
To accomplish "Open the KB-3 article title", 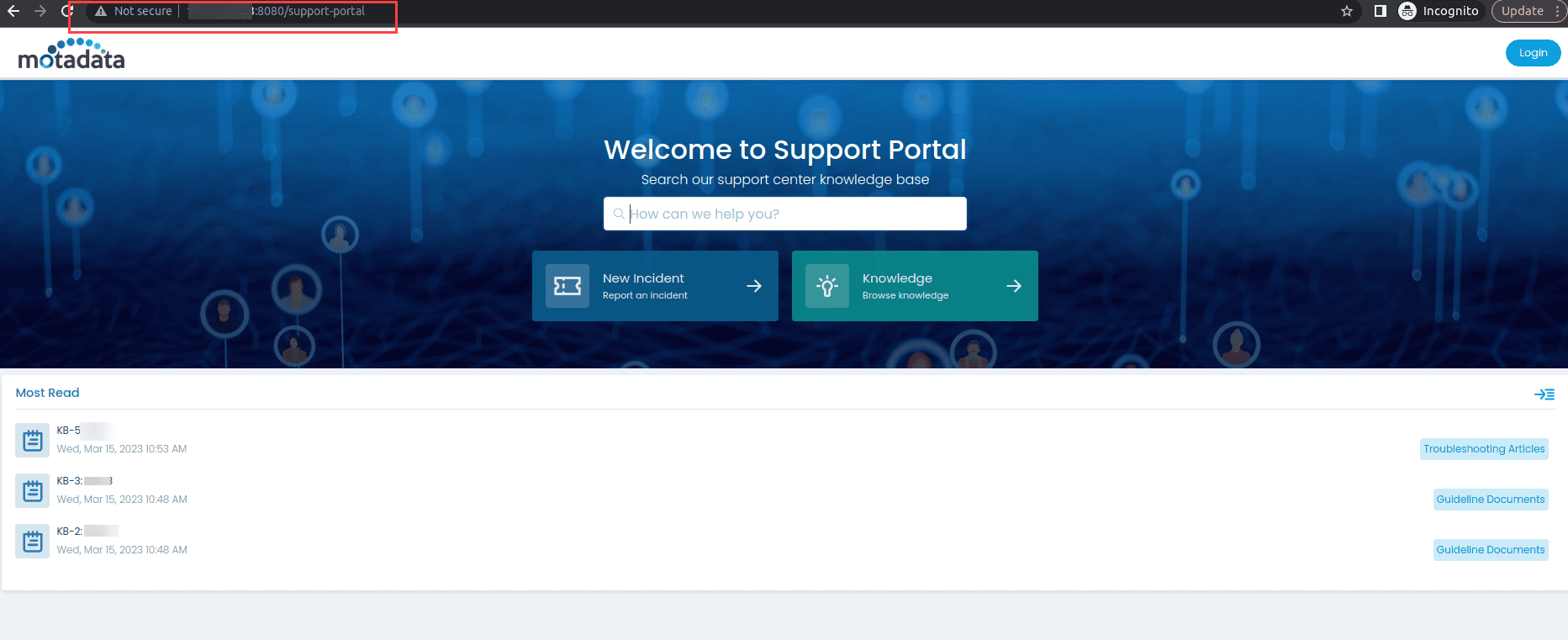I will pos(85,481).
